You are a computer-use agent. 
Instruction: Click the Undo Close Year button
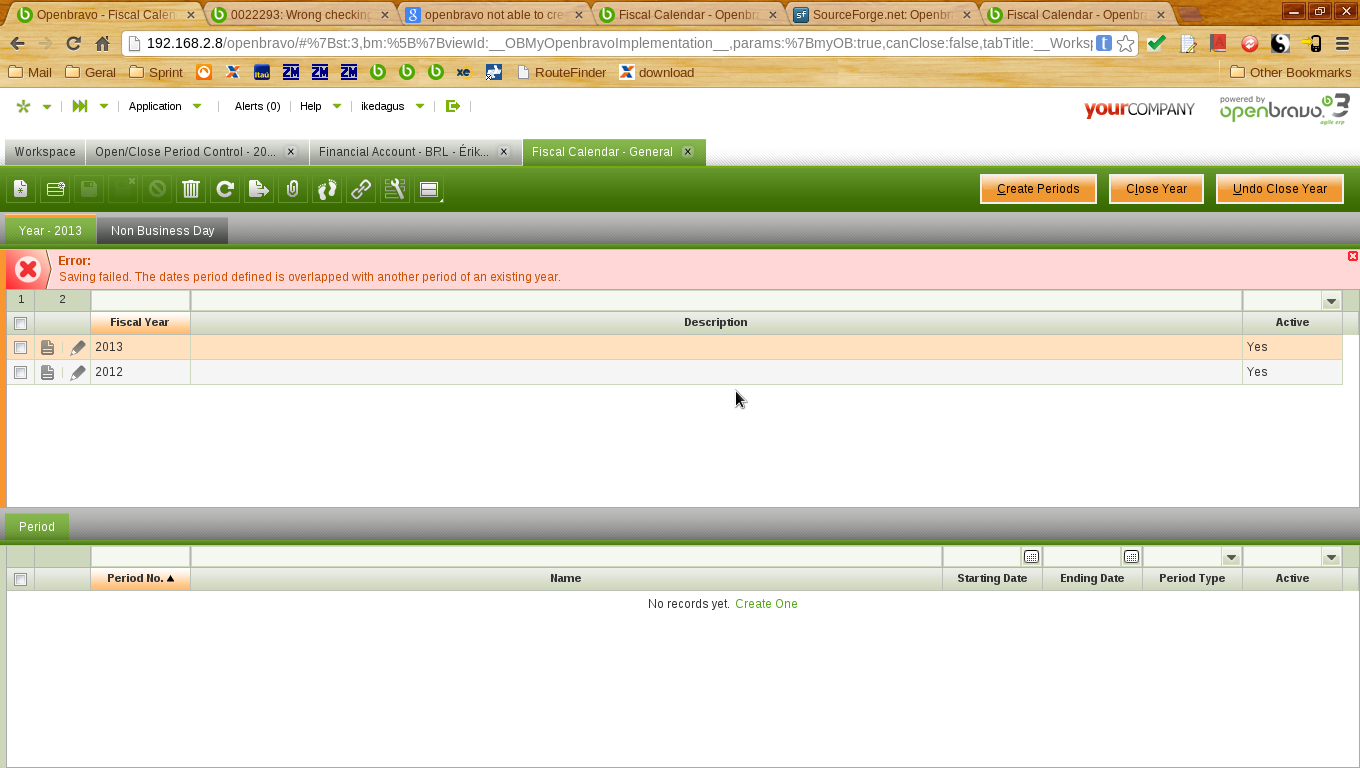click(1280, 189)
